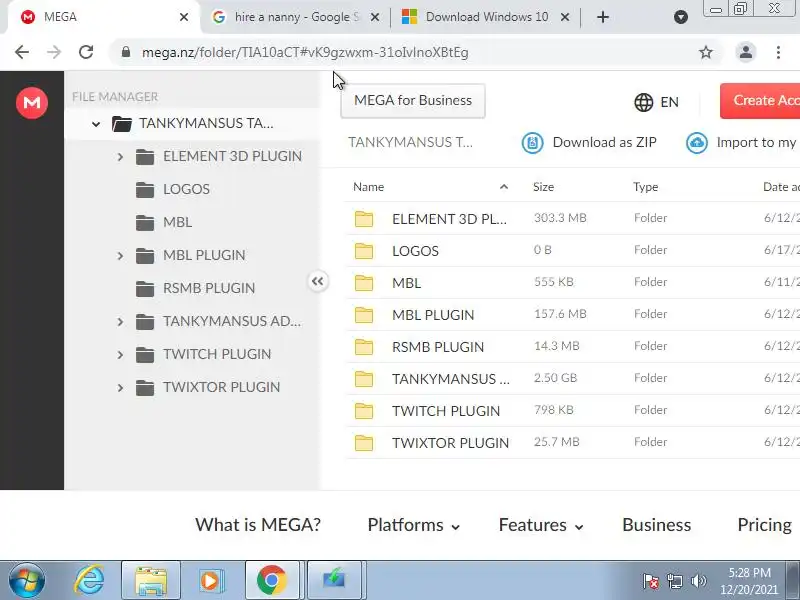The height and width of the screenshot is (600, 800).
Task: Sort files by the Size column
Action: tap(543, 187)
